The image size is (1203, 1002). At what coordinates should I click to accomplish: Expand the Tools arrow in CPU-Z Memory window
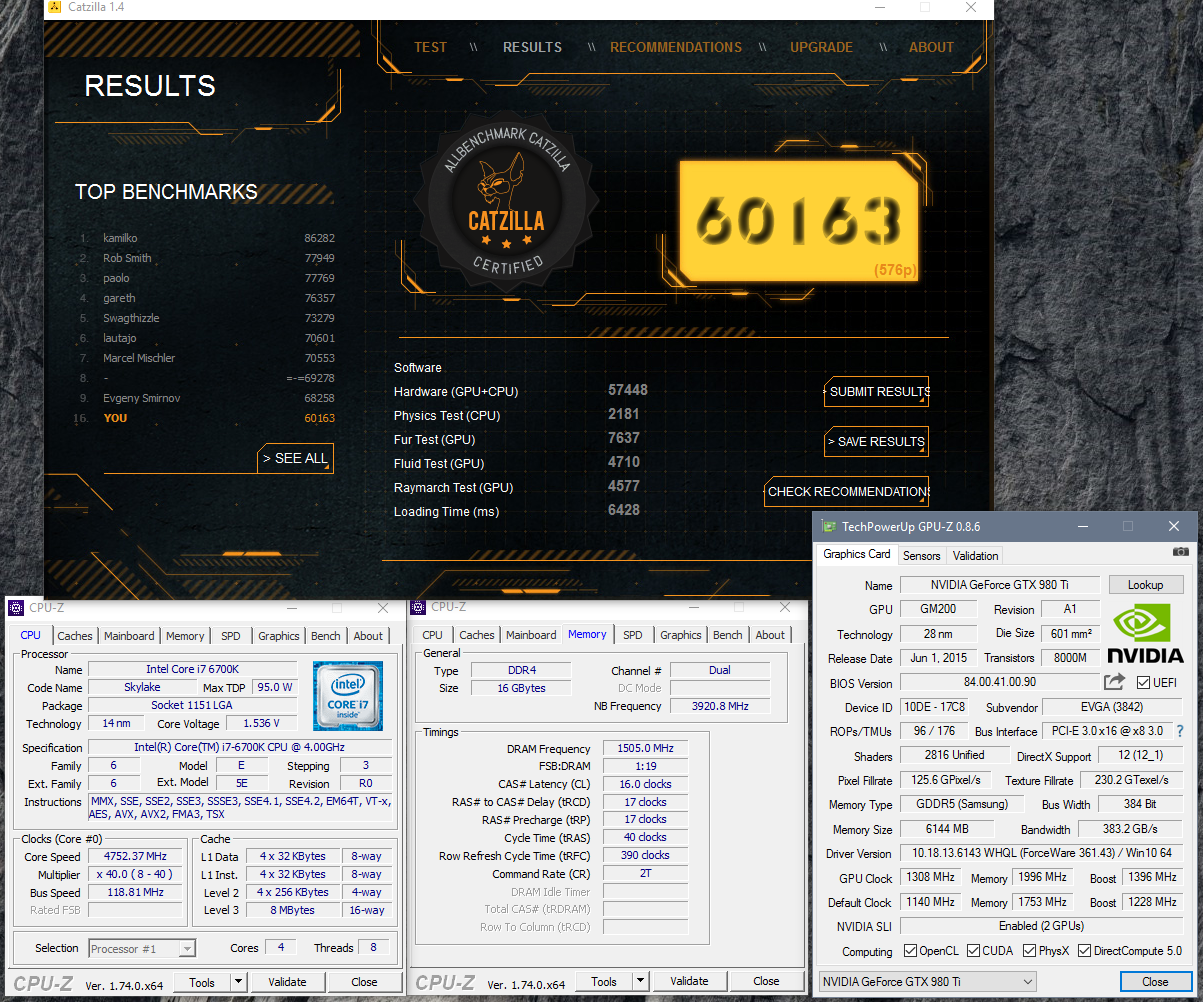[x=641, y=981]
